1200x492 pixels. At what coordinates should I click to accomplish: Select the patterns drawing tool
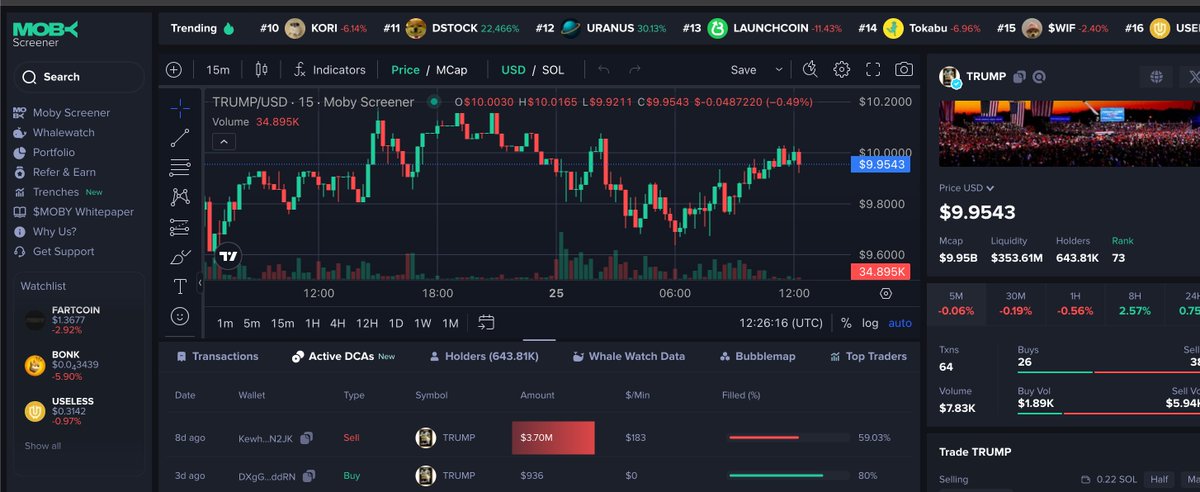click(x=180, y=197)
